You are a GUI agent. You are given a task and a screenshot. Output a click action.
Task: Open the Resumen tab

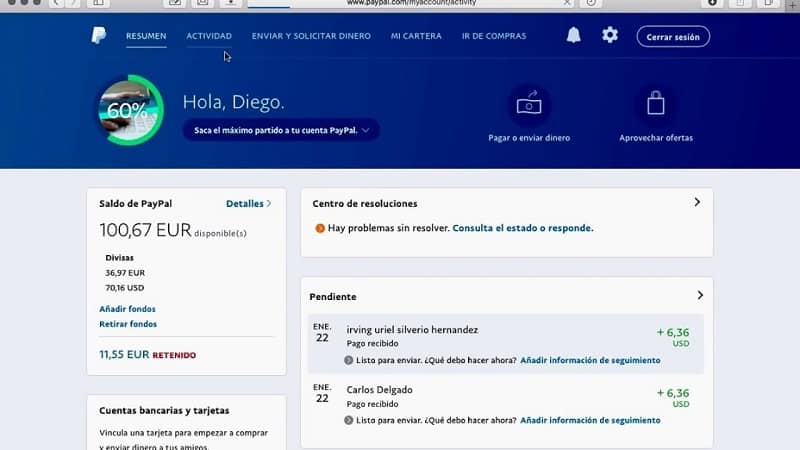click(x=146, y=36)
